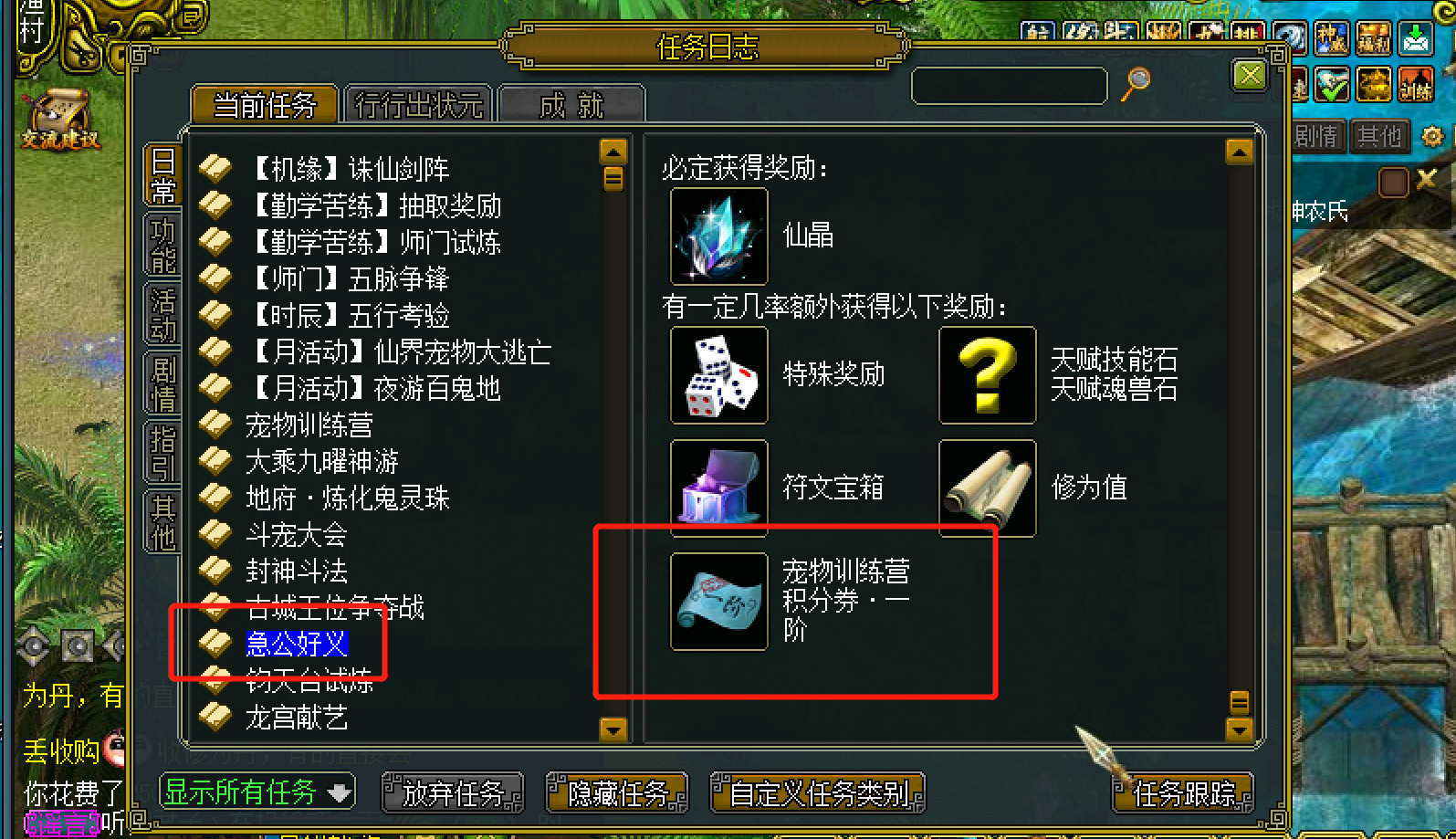The width and height of the screenshot is (1456, 839).
Task: Click the 放弃任务 button
Action: [453, 792]
